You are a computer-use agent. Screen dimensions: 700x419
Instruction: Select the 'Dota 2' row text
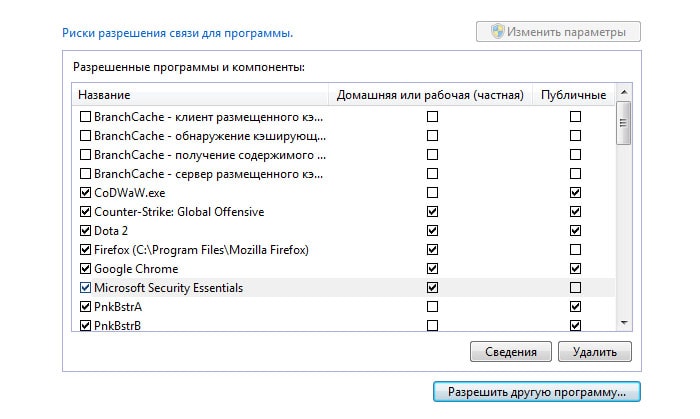pos(111,231)
